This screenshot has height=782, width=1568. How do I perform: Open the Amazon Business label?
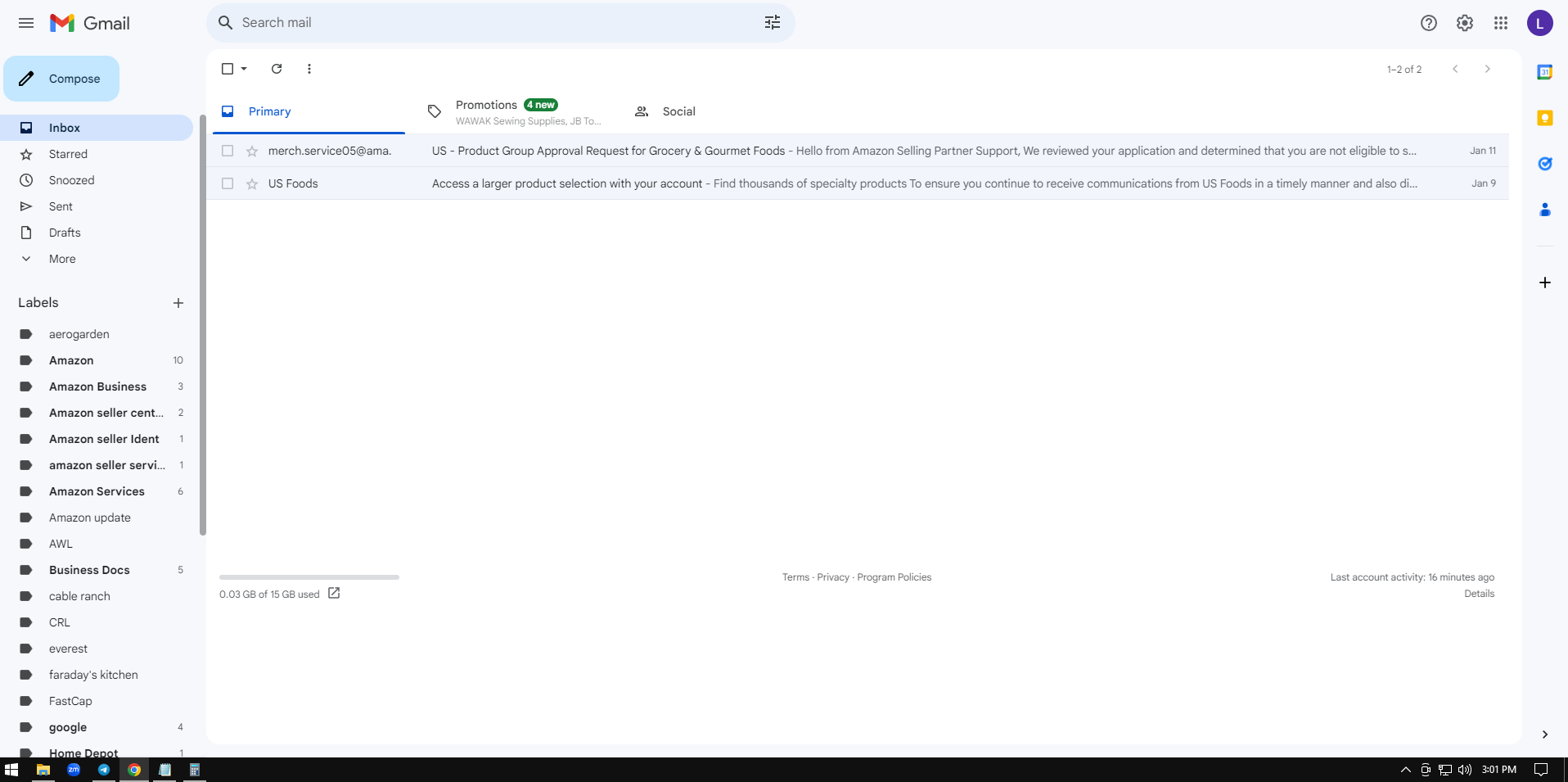coord(97,386)
